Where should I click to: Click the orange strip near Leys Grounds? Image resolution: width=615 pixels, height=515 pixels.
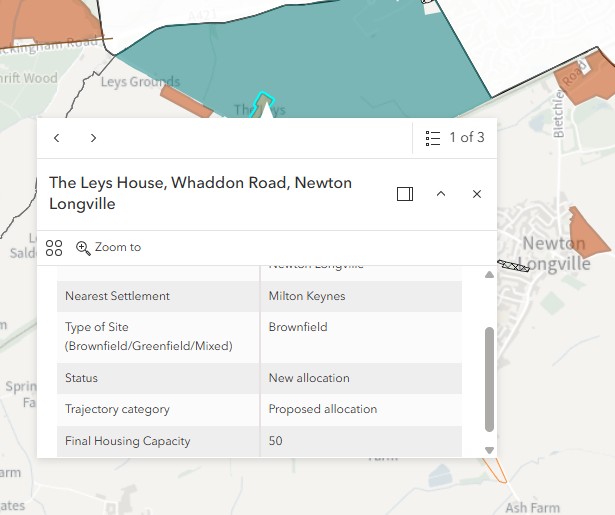pyautogui.click(x=186, y=102)
